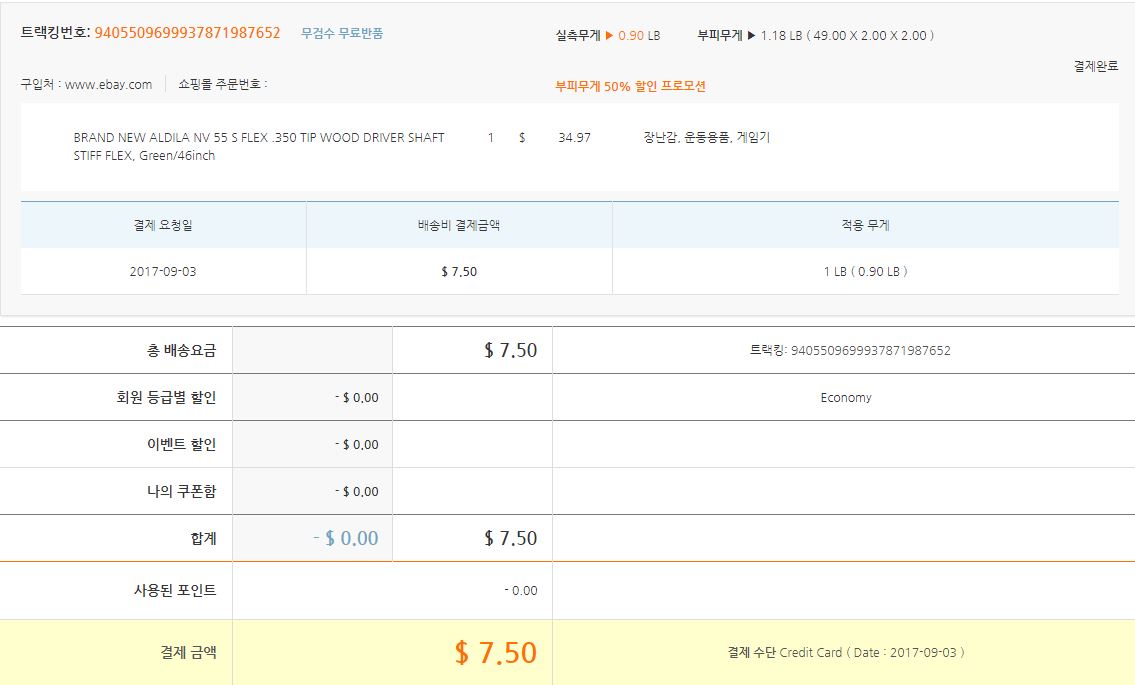1135x685 pixels.
Task: Click the Economy shipping type label
Action: [x=845, y=398]
